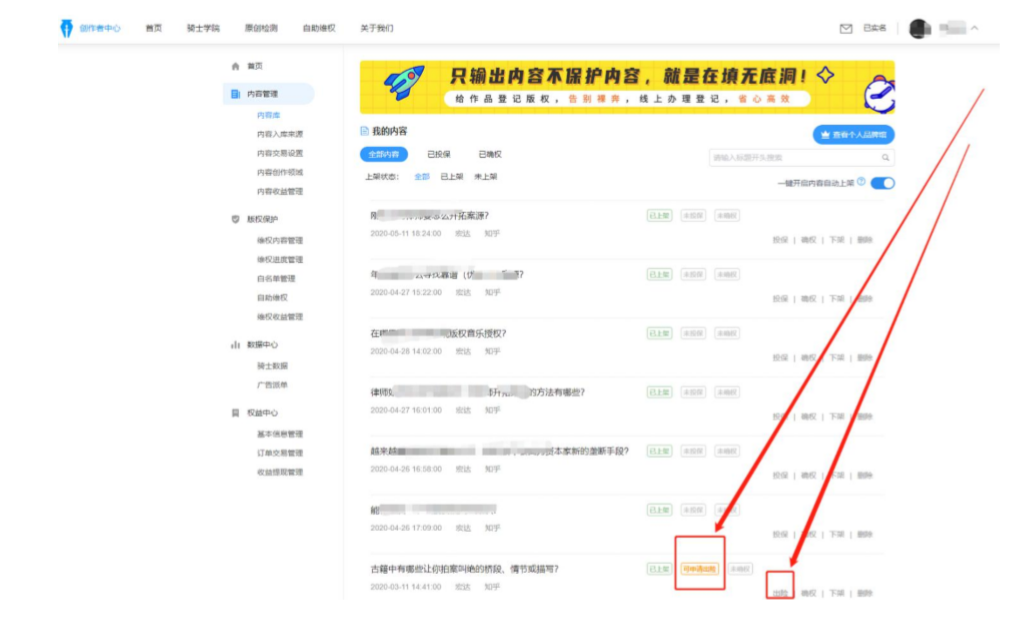Collapse the 权益中心 sidebar section
The height and width of the screenshot is (618, 1012).
click(263, 413)
